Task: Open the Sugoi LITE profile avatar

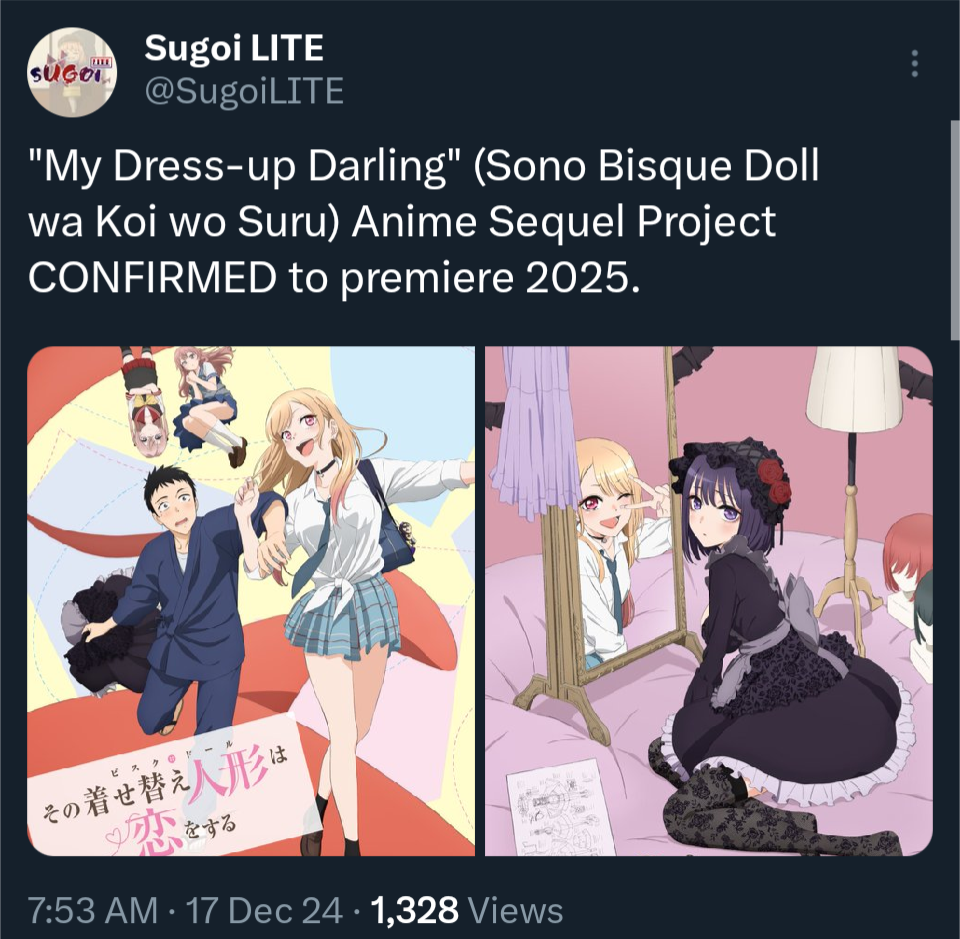Action: click(73, 72)
